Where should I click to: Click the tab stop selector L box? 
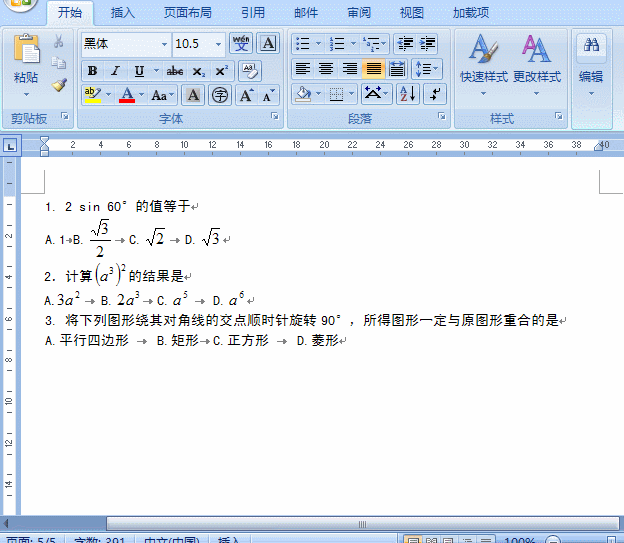(10, 146)
